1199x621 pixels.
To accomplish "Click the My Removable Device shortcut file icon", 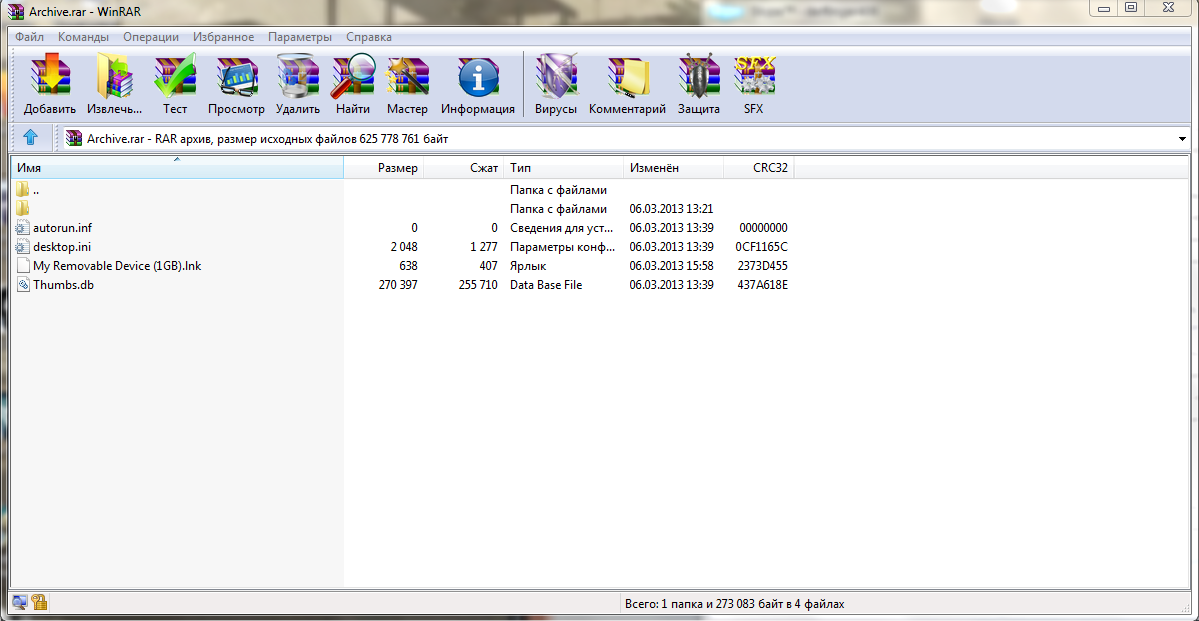I will click(x=22, y=265).
